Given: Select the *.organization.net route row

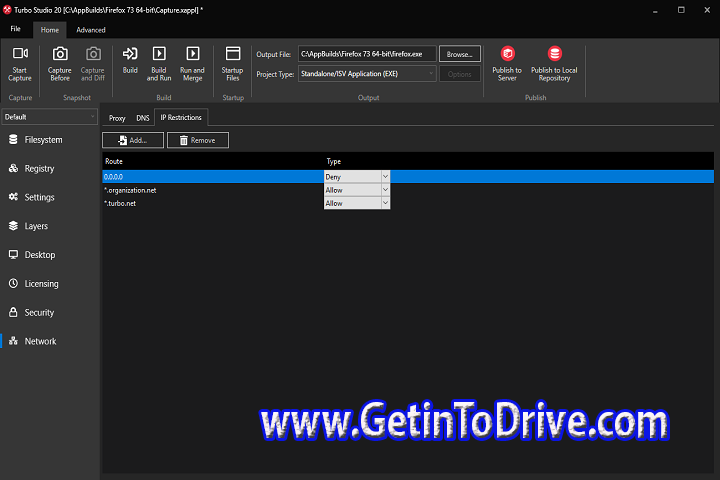Looking at the screenshot, I should tap(408, 190).
